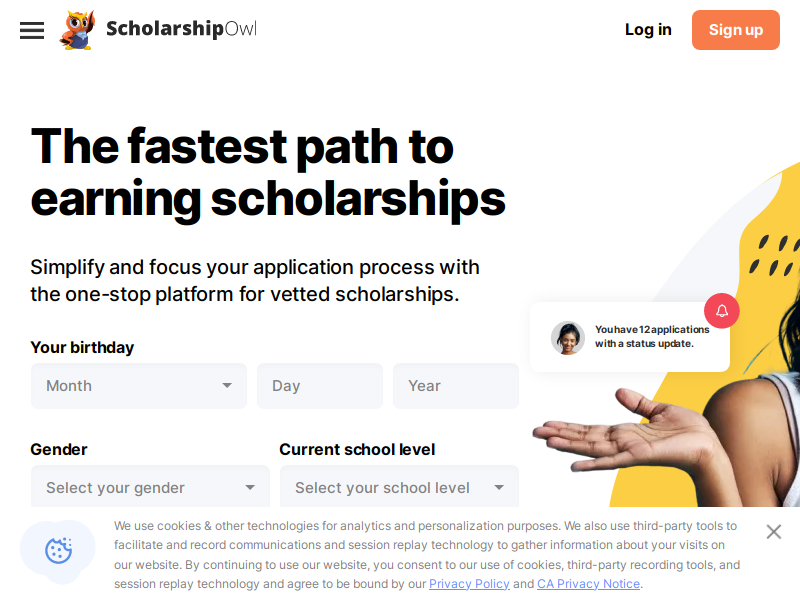Click the Log in link

[648, 30]
